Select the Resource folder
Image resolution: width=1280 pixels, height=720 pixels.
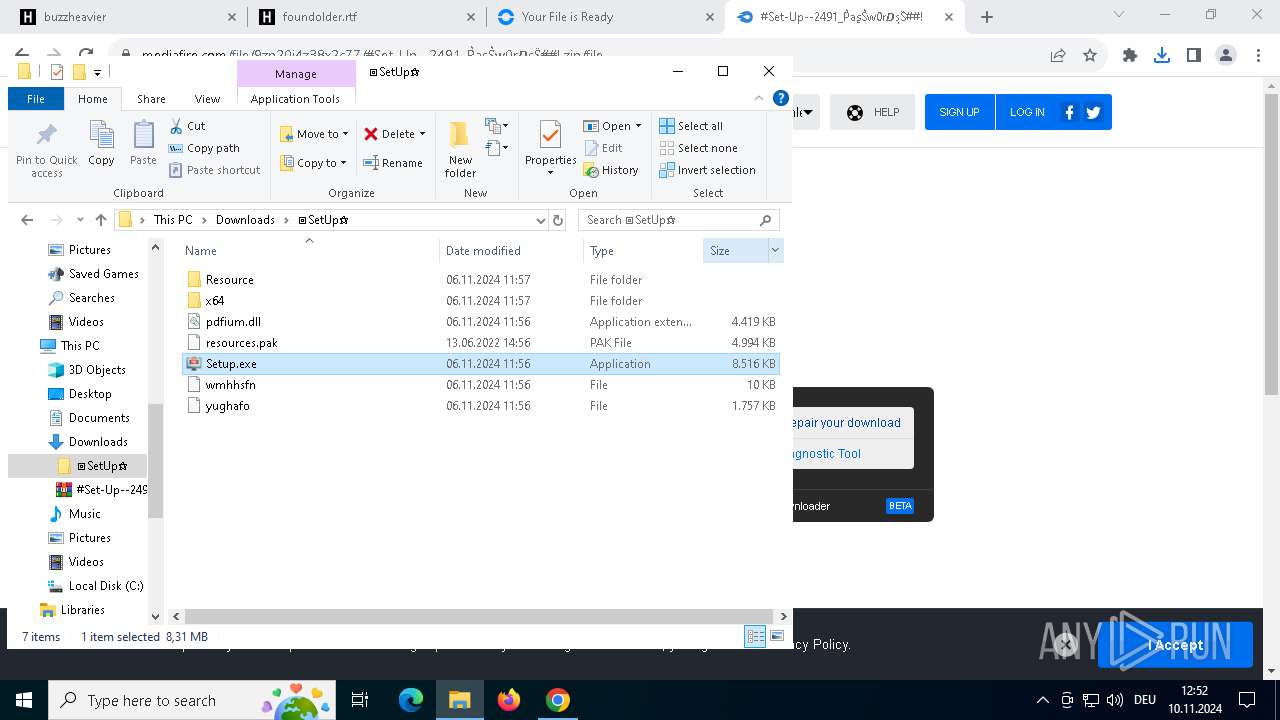229,280
